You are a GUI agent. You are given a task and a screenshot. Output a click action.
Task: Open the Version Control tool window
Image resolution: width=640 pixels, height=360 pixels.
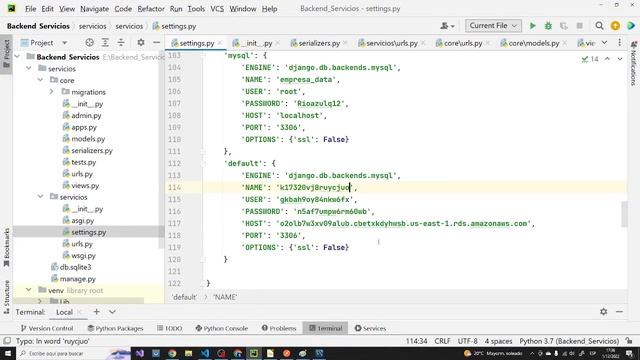point(47,328)
